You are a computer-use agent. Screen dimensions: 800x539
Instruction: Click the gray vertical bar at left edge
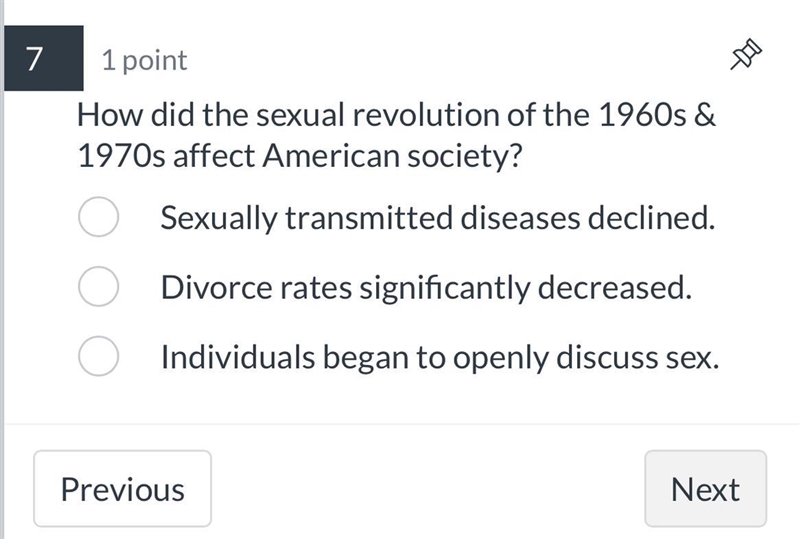pyautogui.click(x=2, y=270)
